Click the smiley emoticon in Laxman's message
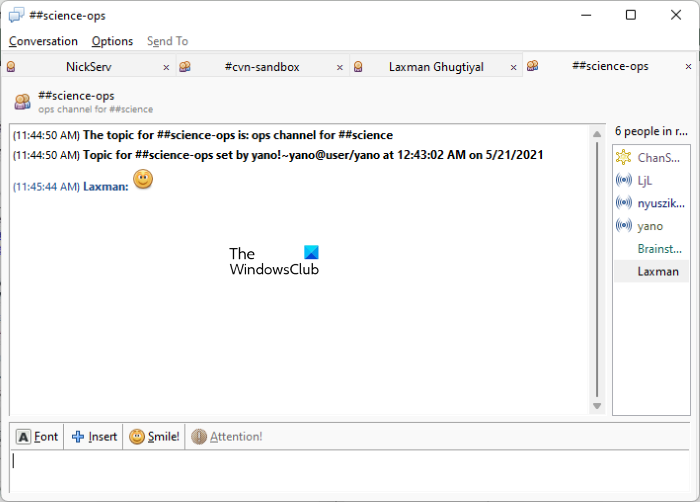The width and height of the screenshot is (700, 502). [x=143, y=179]
